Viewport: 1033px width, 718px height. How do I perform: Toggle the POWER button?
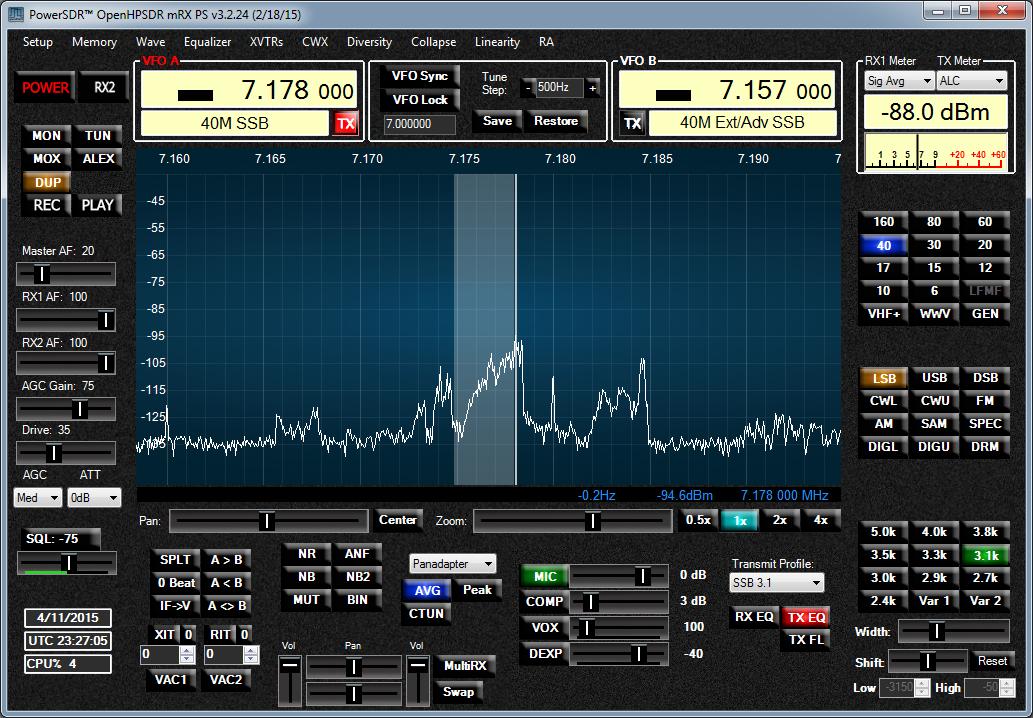pyautogui.click(x=45, y=88)
